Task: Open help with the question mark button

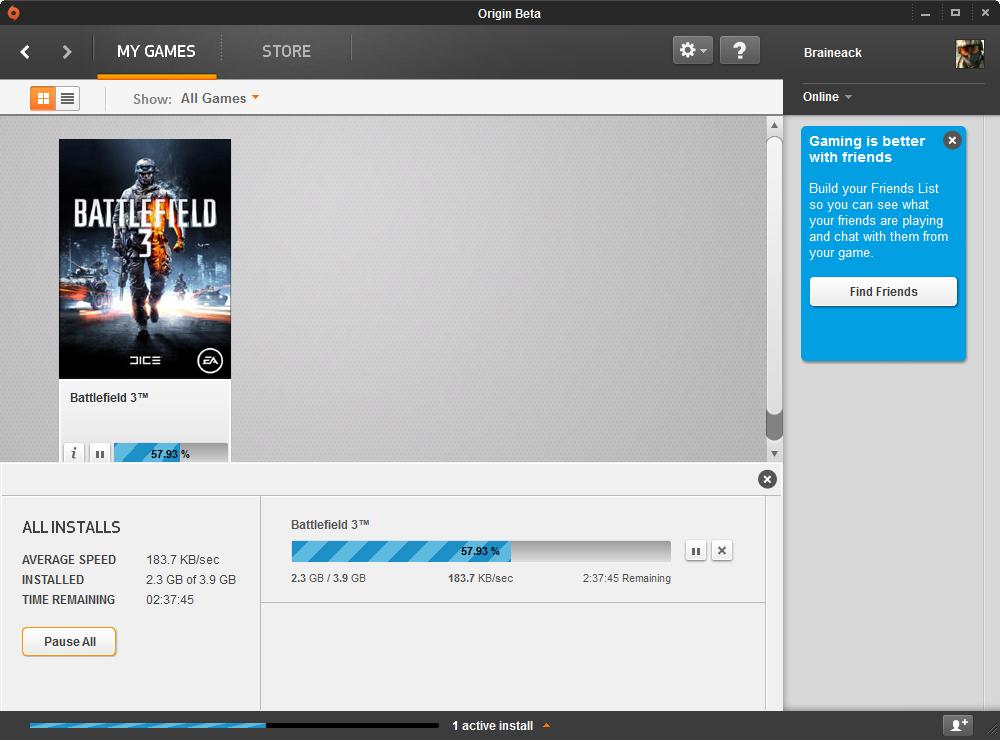Action: (739, 50)
